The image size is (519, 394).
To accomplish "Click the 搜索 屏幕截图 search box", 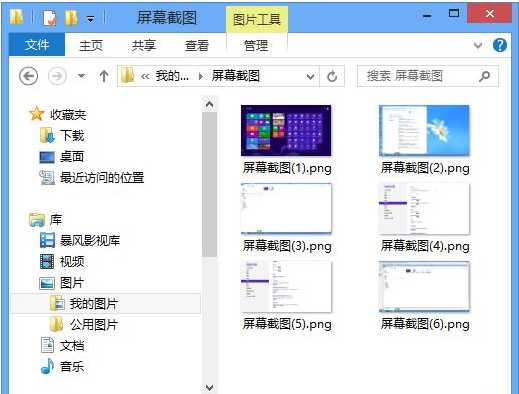I will (x=428, y=76).
